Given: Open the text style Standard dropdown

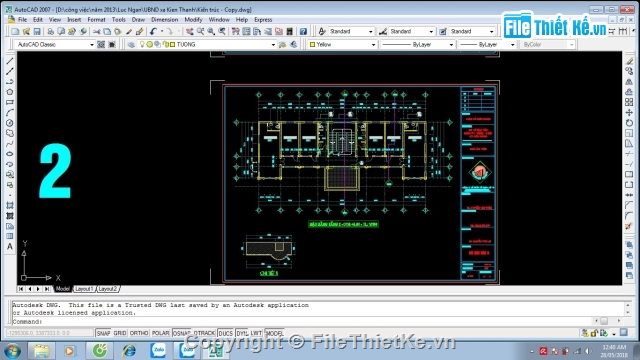Looking at the screenshot, I should 371,31.
